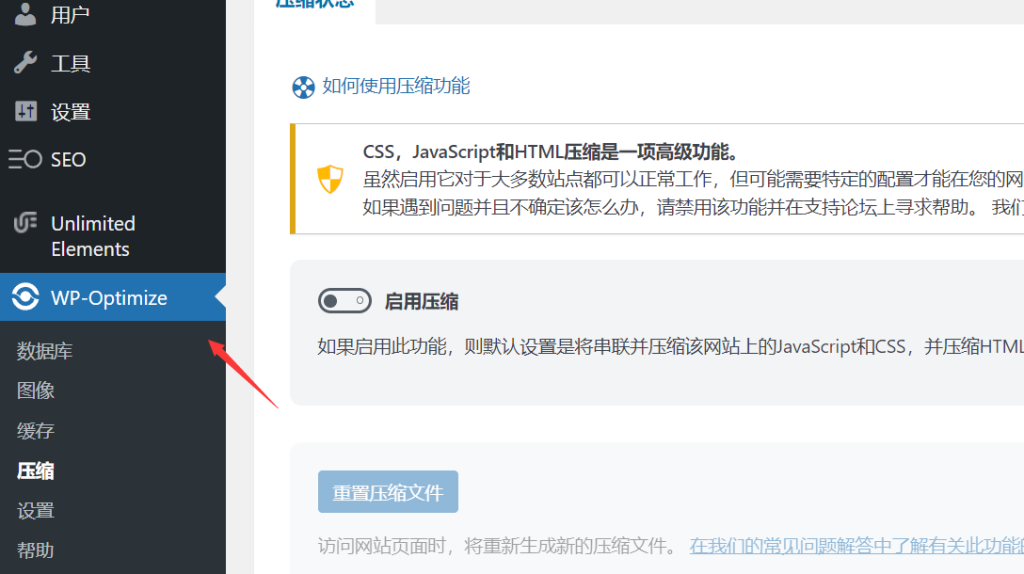Viewport: 1024px width, 574px height.
Task: Open the 帮助 submenu item
Action: click(x=35, y=550)
